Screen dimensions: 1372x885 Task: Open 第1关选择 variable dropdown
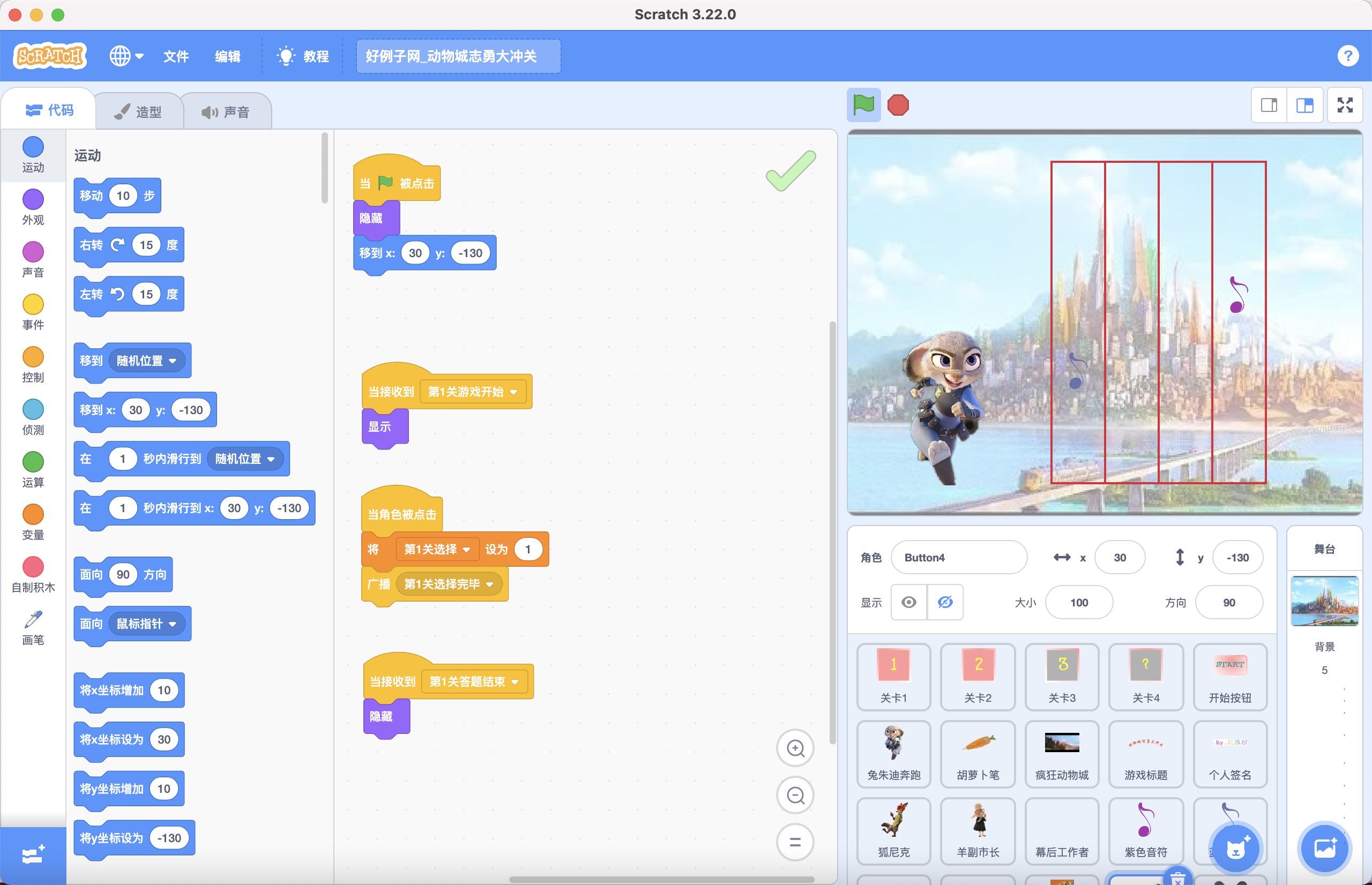[x=437, y=550]
